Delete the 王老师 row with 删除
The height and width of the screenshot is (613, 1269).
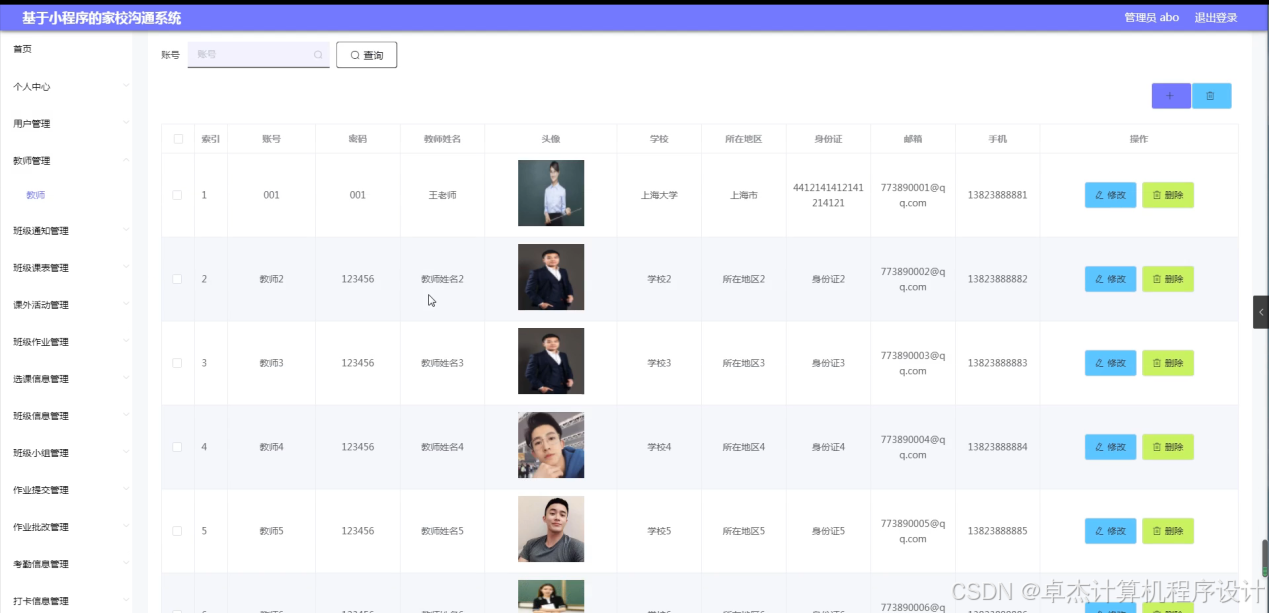(x=1168, y=195)
